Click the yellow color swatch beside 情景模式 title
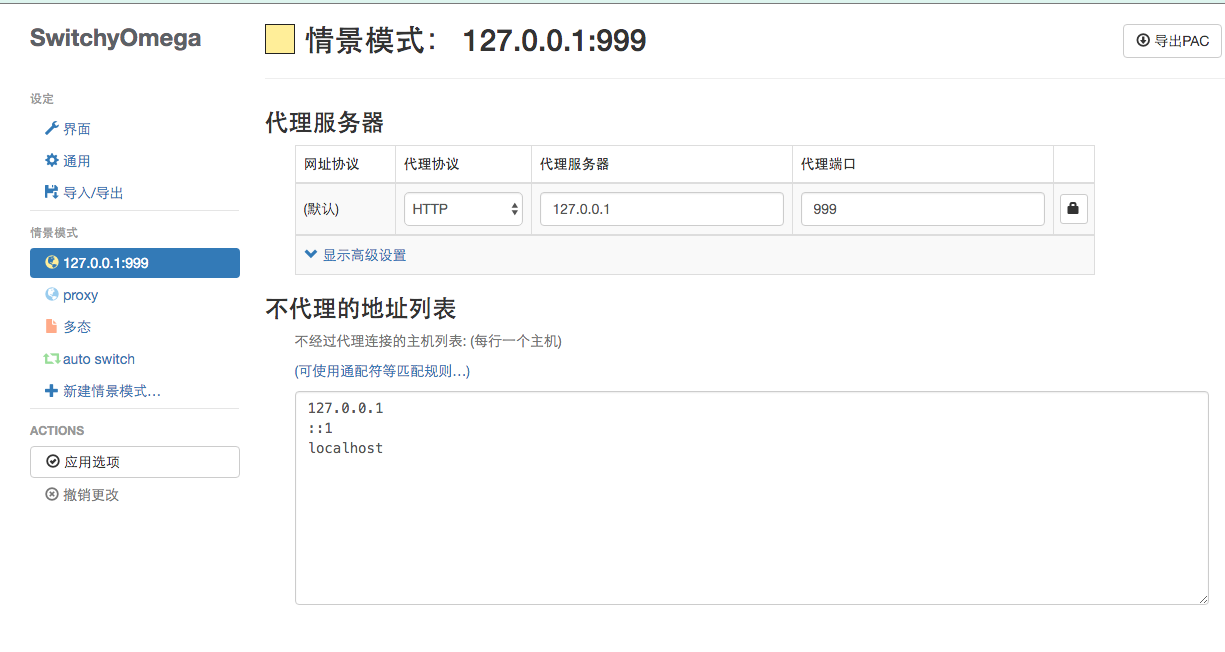This screenshot has width=1225, height=652. tap(279, 39)
